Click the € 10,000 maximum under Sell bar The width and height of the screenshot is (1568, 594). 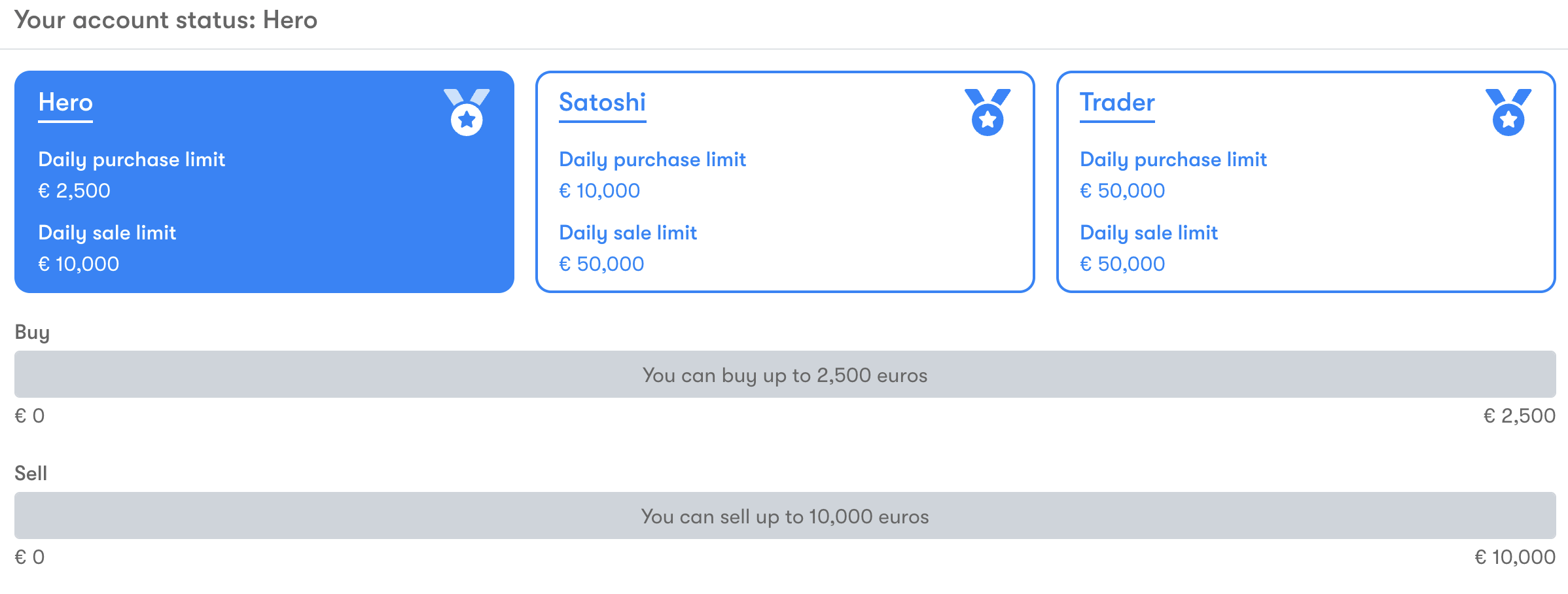(1515, 557)
